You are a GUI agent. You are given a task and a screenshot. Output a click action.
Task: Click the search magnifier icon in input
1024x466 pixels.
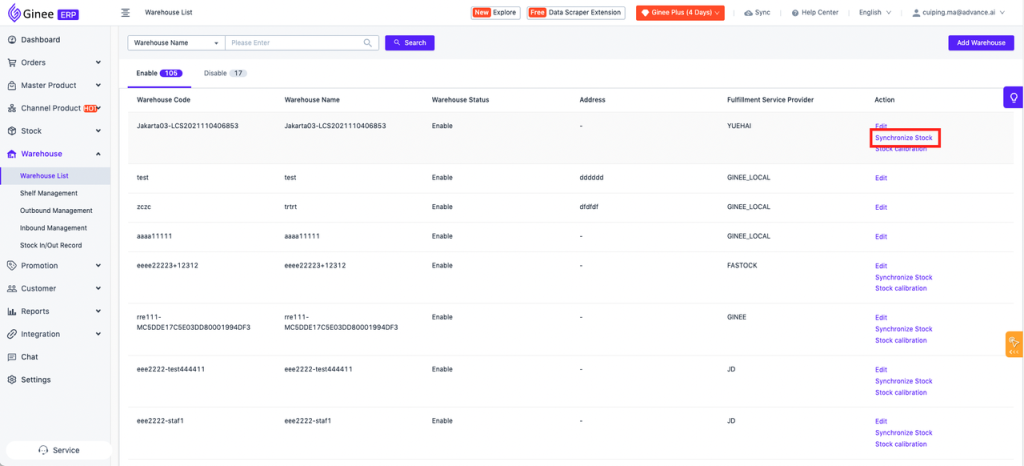pyautogui.click(x=368, y=43)
